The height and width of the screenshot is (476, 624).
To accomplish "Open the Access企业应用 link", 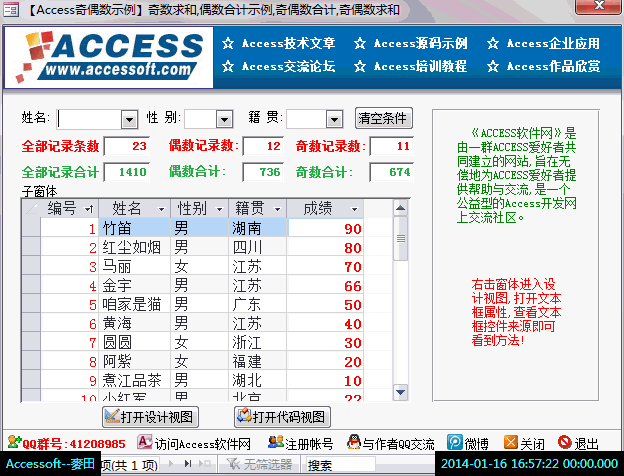I will click(553, 43).
